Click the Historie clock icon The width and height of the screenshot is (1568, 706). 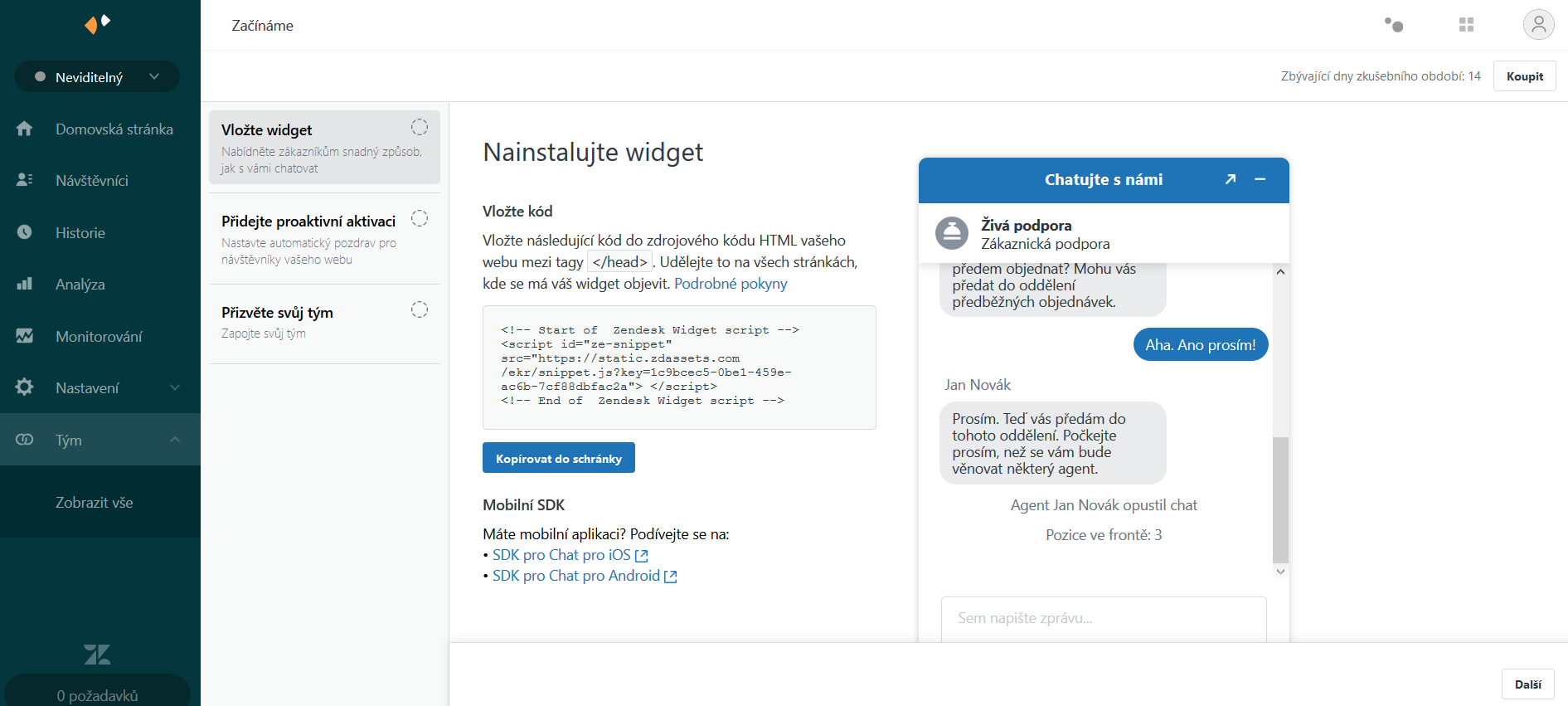[25, 232]
